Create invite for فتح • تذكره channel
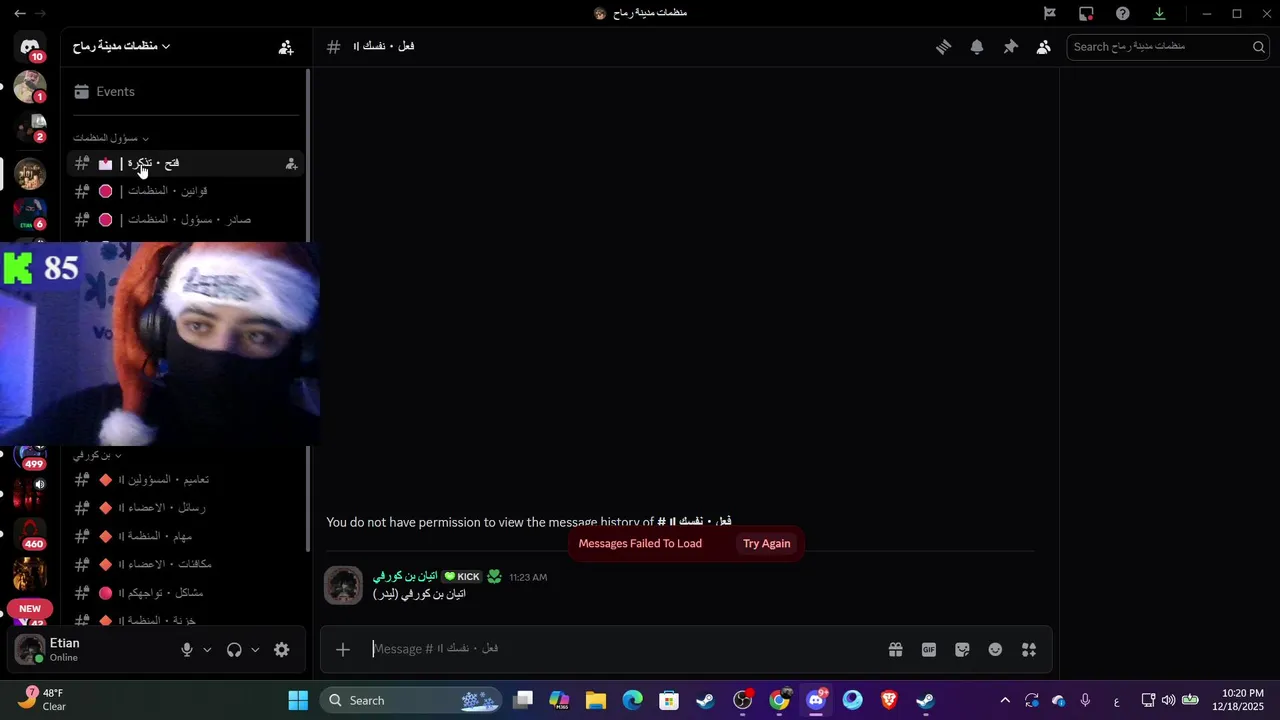Screen dimensions: 1280x720 pyautogui.click(x=291, y=164)
